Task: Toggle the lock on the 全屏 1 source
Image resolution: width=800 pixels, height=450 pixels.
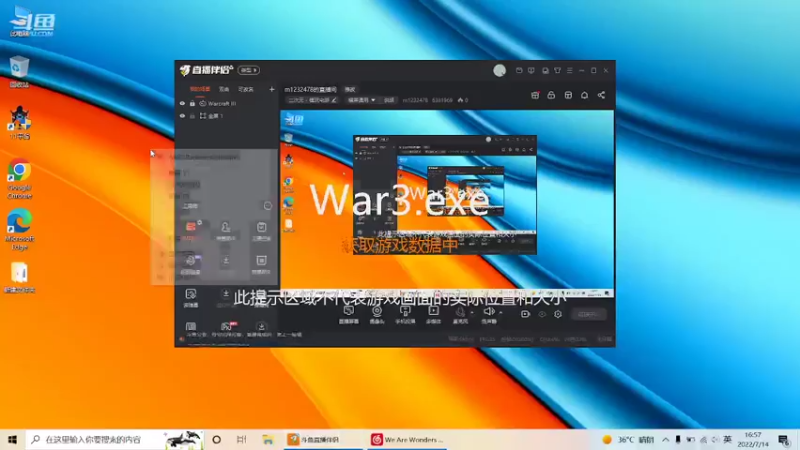Action: click(192, 116)
